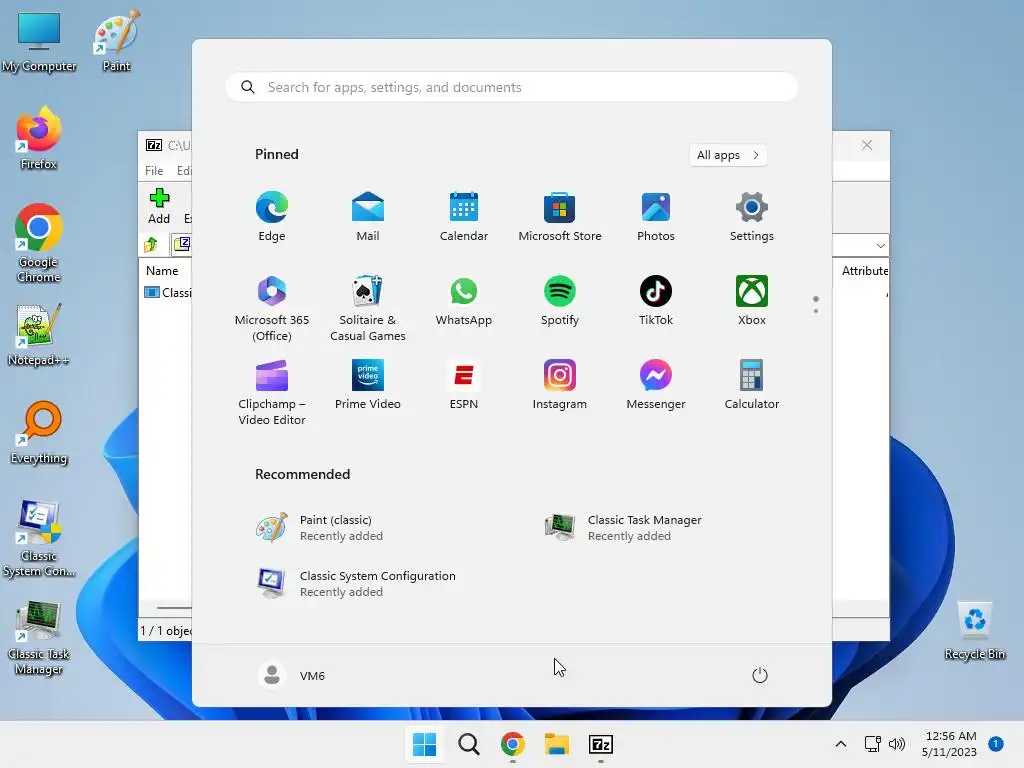Open Microsoft Store from Start menu

560,217
